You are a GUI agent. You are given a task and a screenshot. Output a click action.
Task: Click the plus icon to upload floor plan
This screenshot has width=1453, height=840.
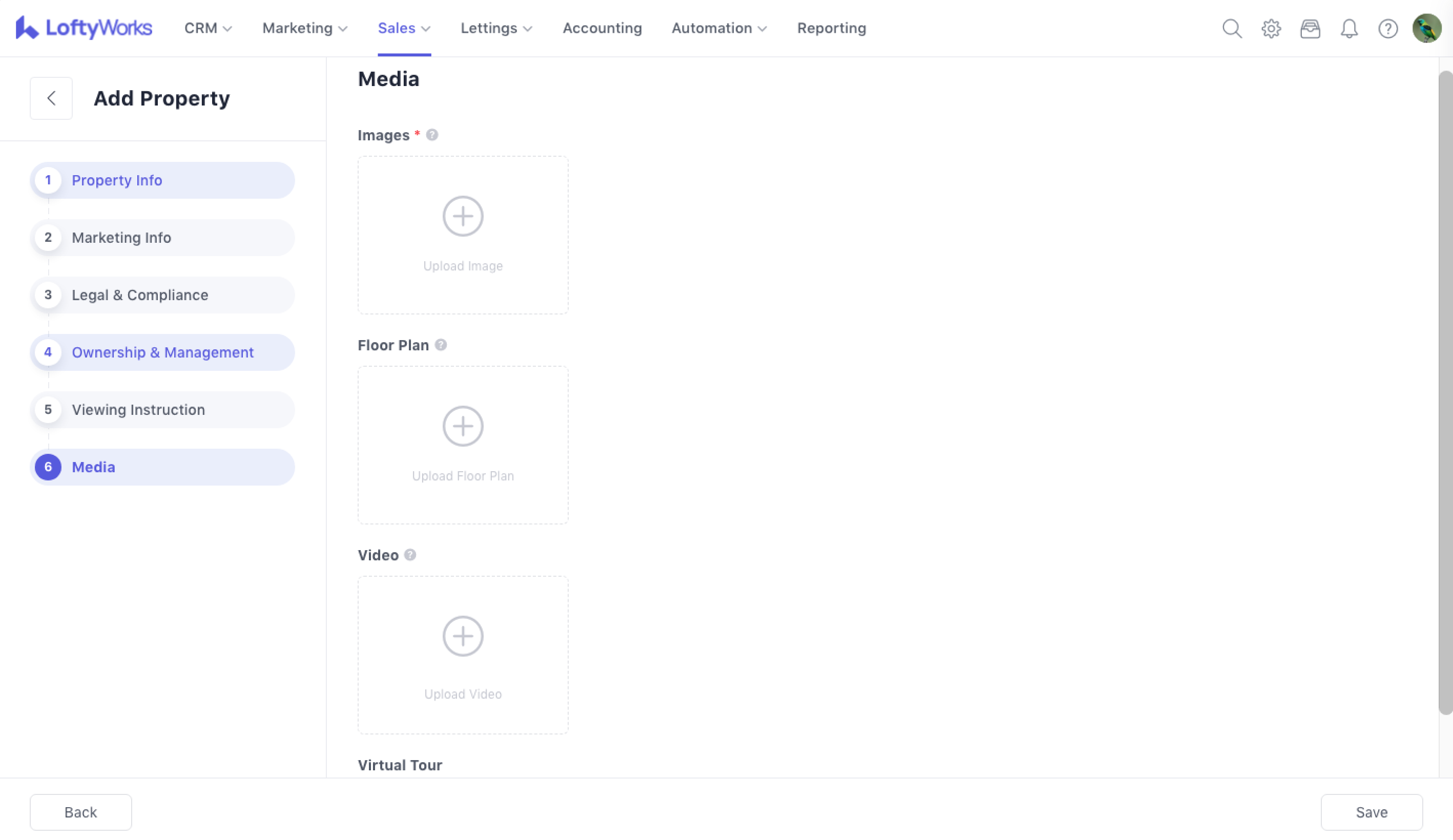[x=463, y=426]
